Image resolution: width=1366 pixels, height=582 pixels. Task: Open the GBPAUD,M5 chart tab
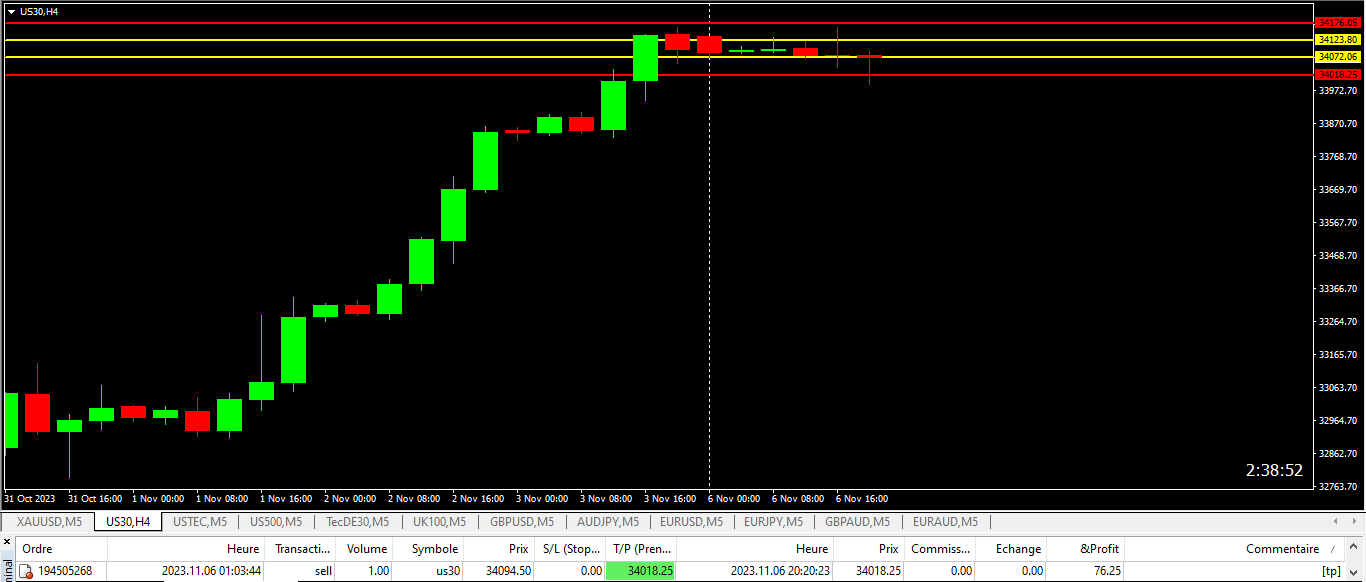pyautogui.click(x=857, y=521)
